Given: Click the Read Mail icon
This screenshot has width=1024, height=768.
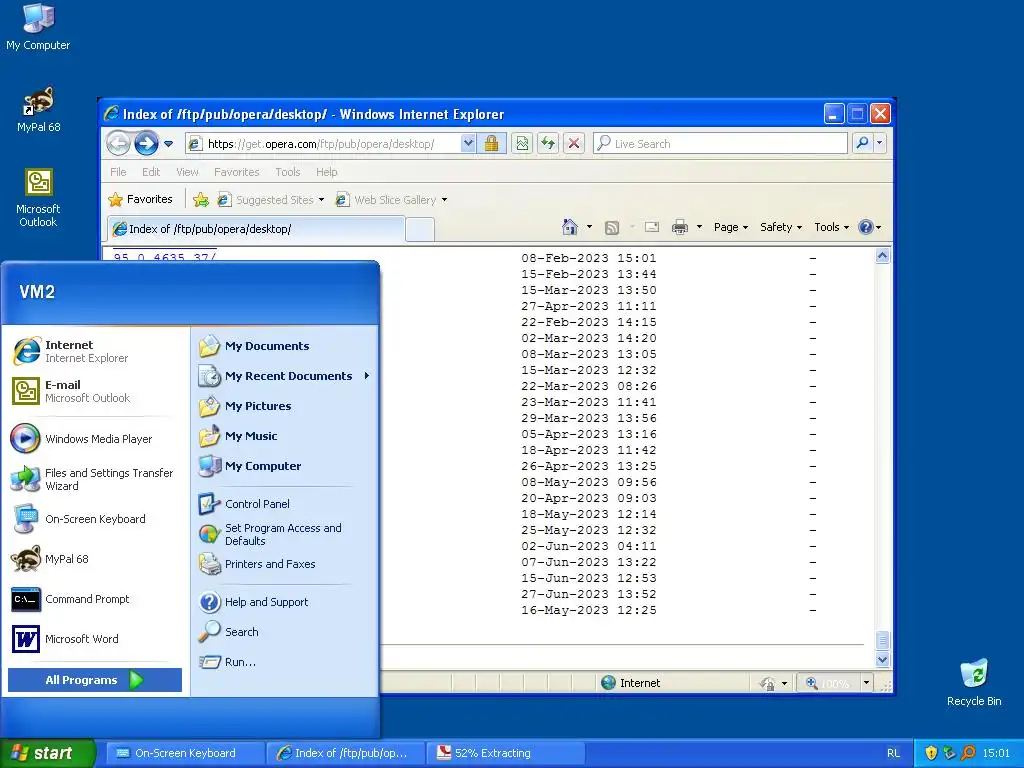Looking at the screenshot, I should click(x=652, y=227).
